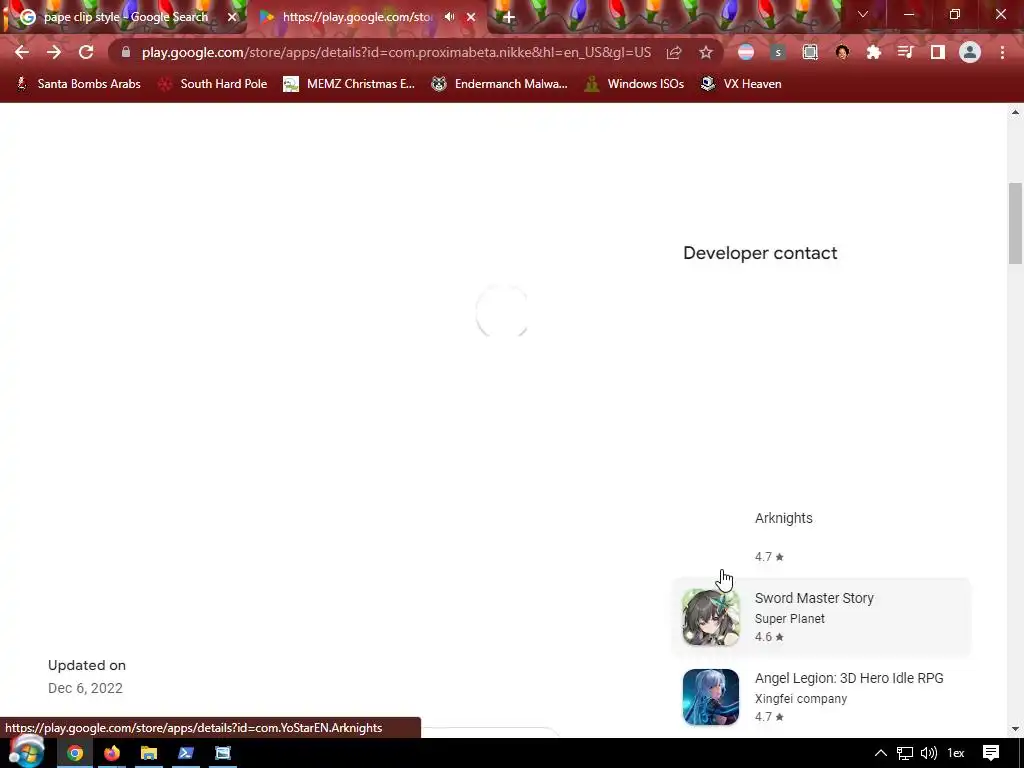Open the notification center icon
Image resolution: width=1024 pixels, height=768 pixels.
[x=991, y=753]
